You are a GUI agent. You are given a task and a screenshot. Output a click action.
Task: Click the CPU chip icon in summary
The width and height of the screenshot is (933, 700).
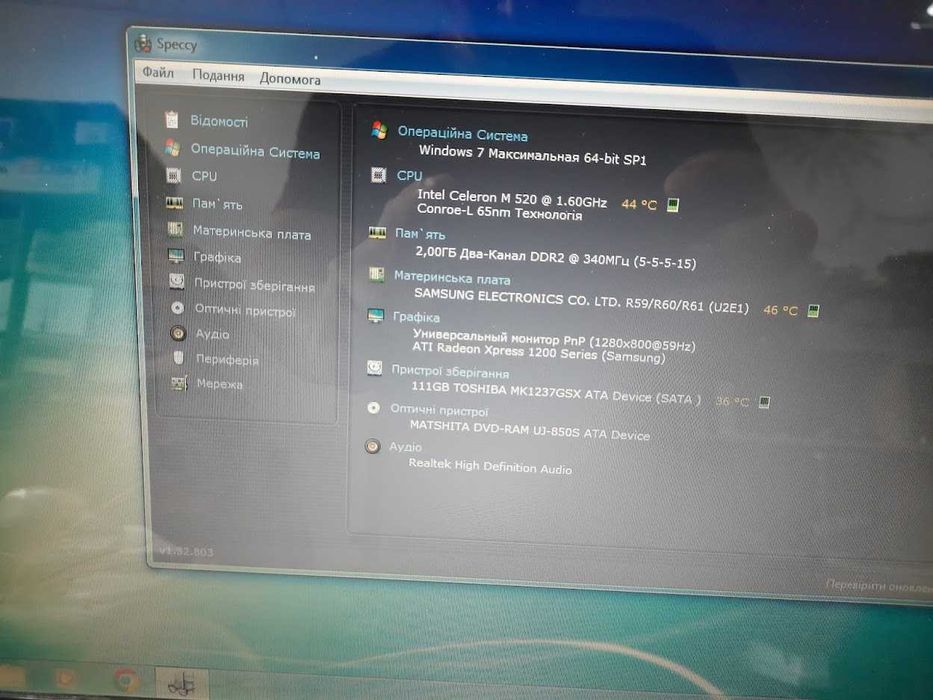click(x=378, y=174)
